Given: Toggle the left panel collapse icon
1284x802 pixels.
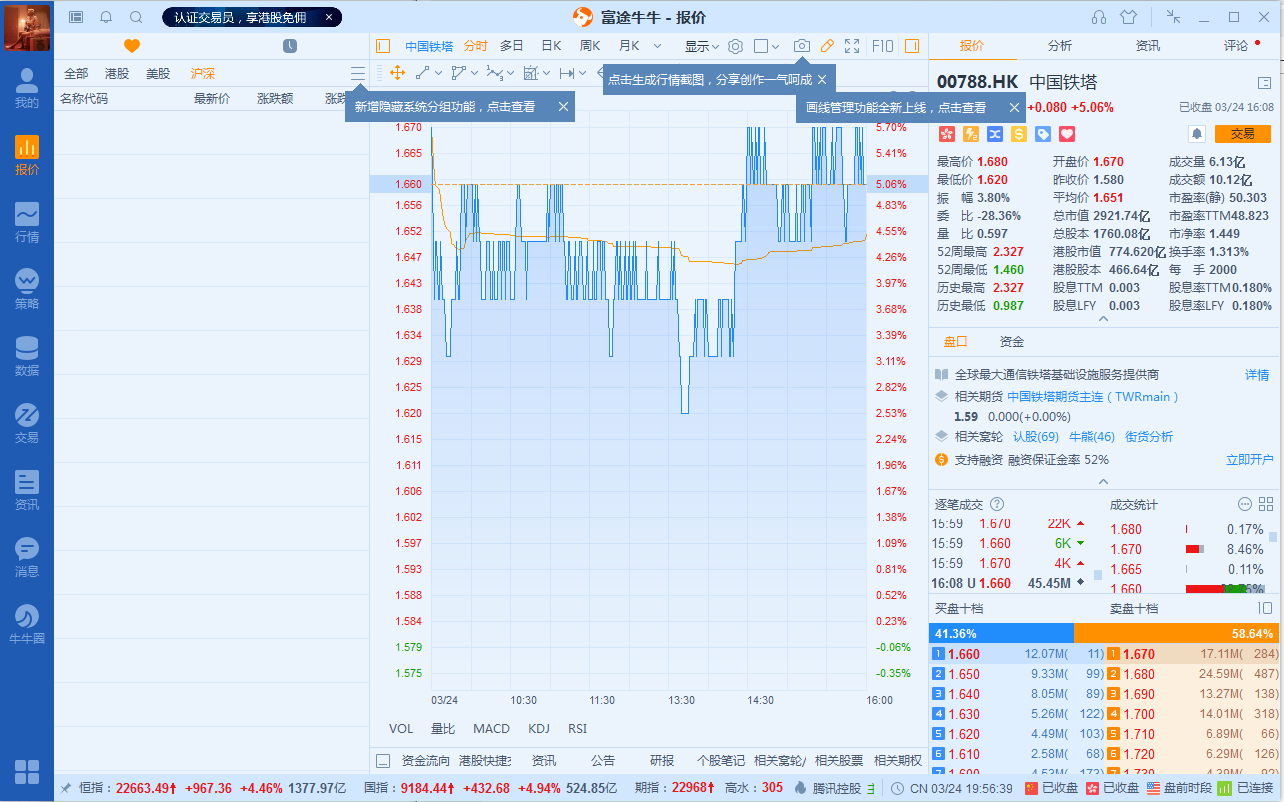Looking at the screenshot, I should pyautogui.click(x=382, y=46).
